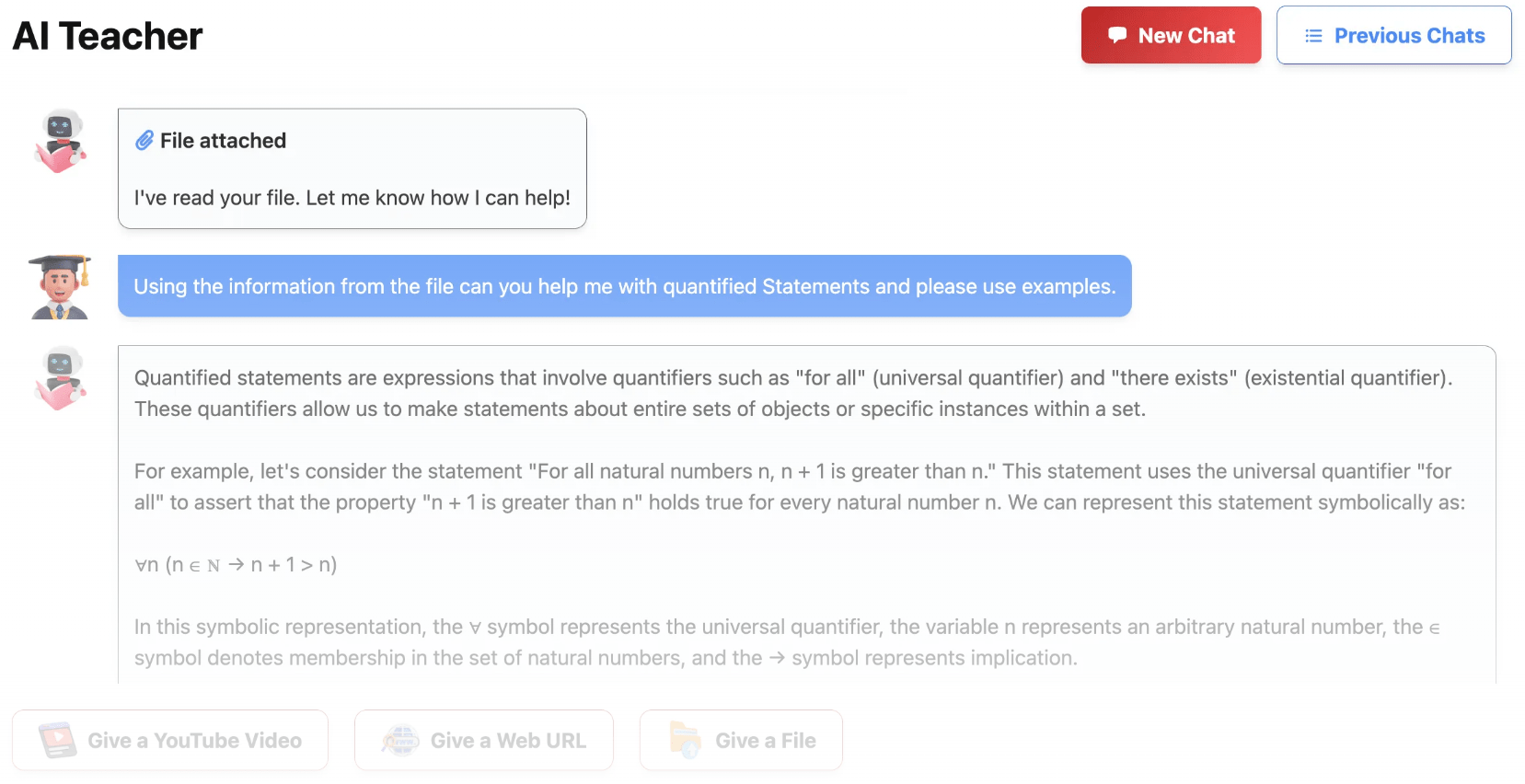
Task: Click the New Chat speech bubble icon
Action: [1117, 36]
